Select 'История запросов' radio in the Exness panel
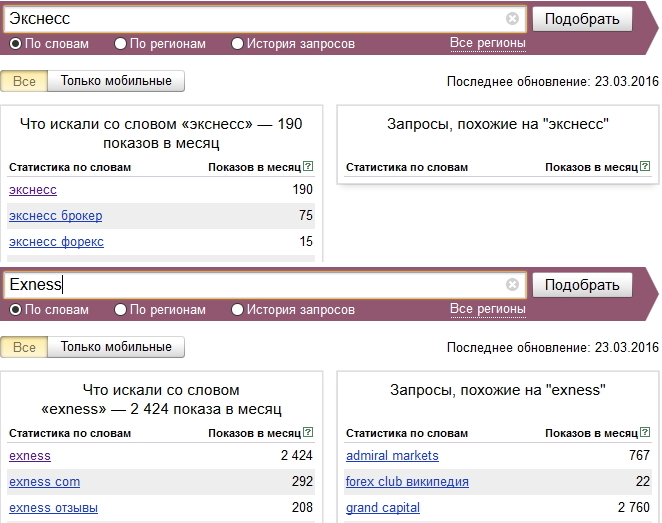Viewport: 662px width, 523px height. tap(237, 309)
